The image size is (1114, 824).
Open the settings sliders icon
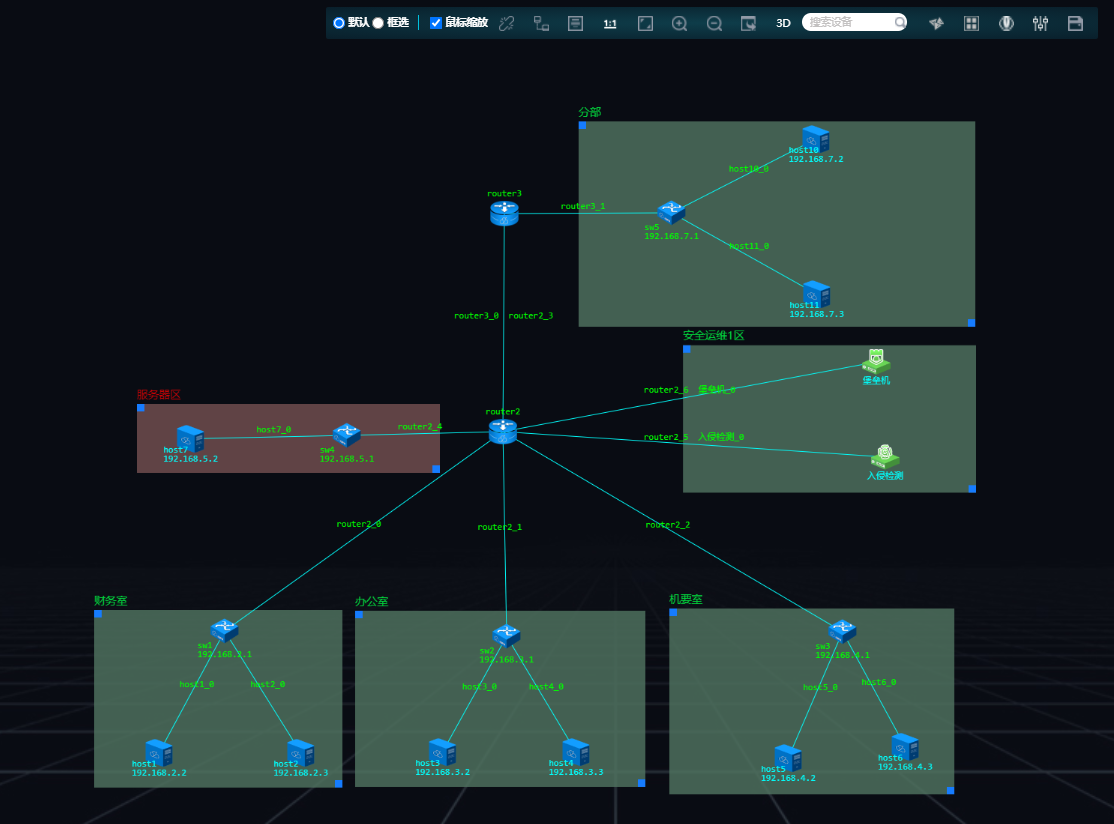pyautogui.click(x=1040, y=23)
